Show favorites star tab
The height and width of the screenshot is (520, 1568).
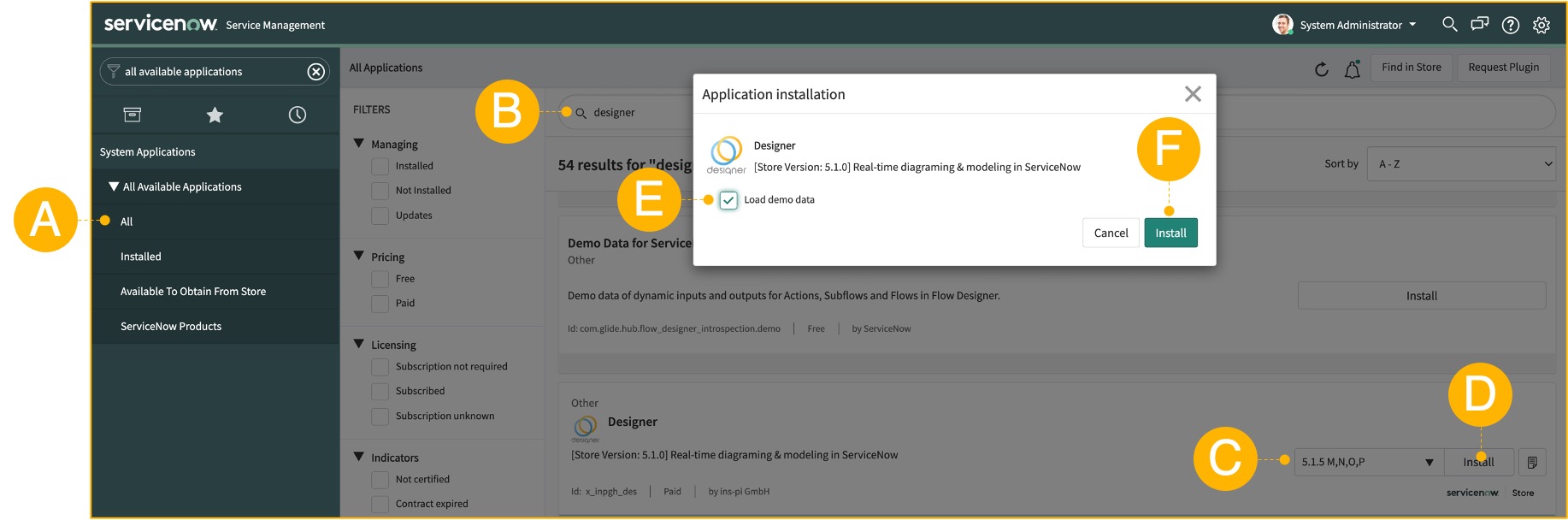215,115
